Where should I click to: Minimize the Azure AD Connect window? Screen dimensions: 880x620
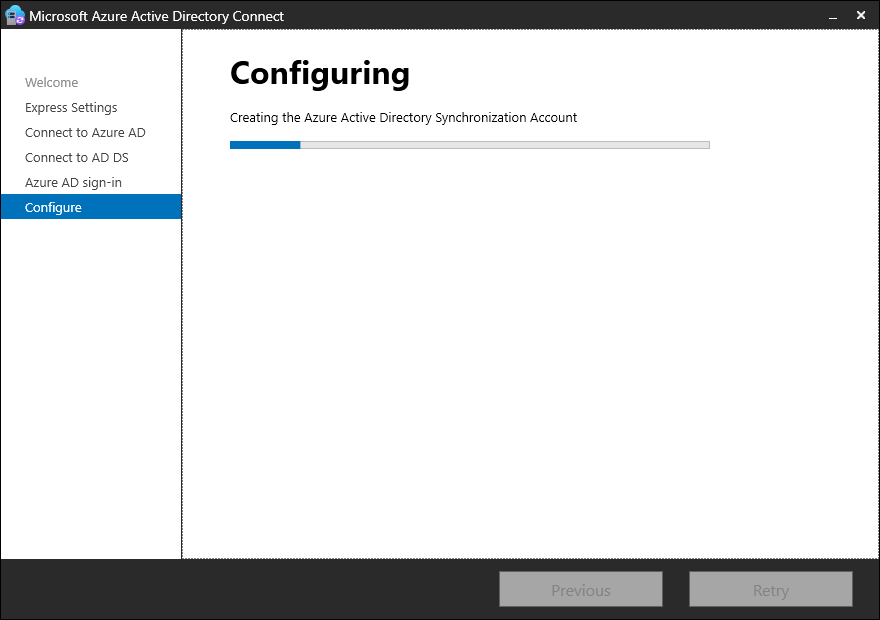832,17
